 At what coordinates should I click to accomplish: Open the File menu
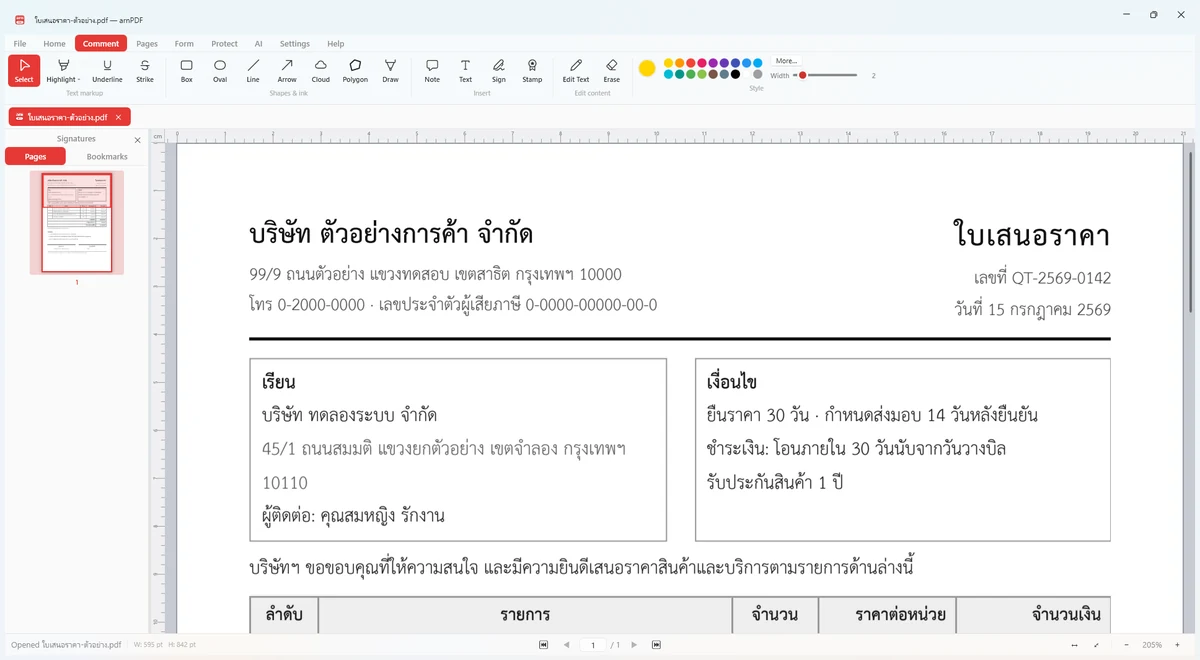coord(20,44)
